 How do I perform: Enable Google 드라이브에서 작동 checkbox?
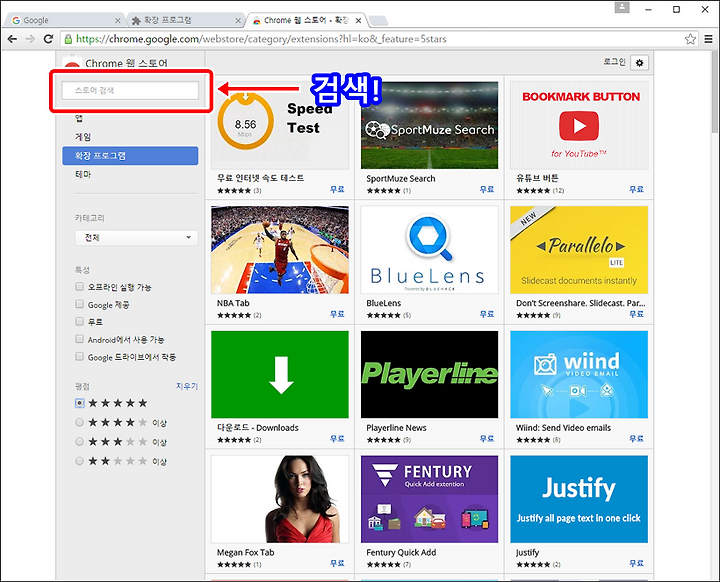[x=79, y=357]
